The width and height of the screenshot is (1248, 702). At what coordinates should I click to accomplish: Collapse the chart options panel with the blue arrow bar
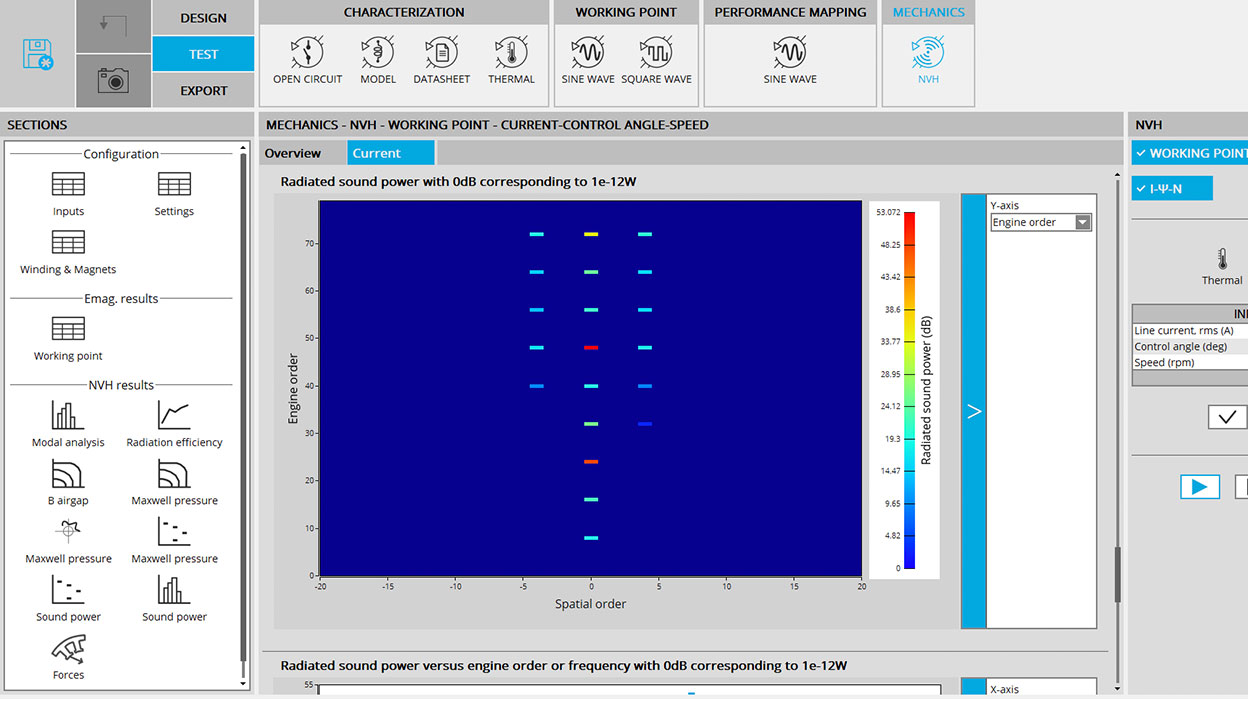[973, 411]
